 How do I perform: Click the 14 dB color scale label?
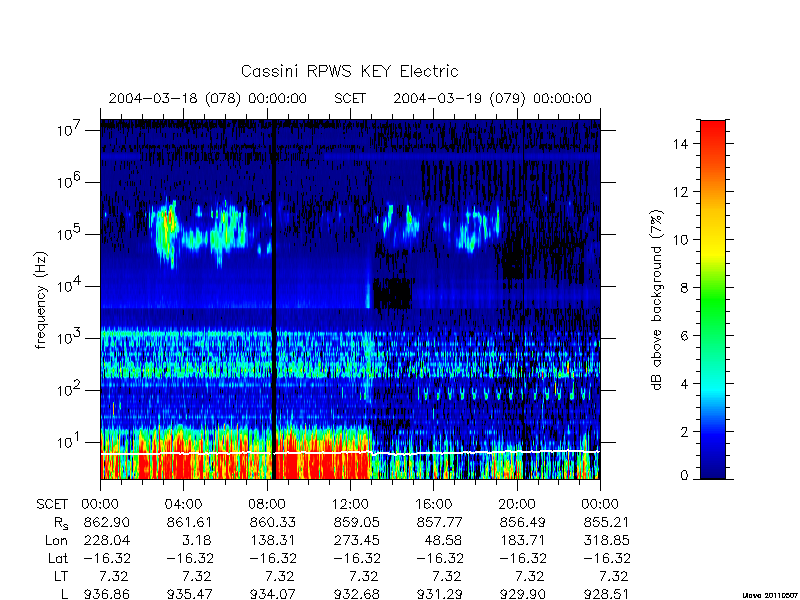click(x=680, y=144)
